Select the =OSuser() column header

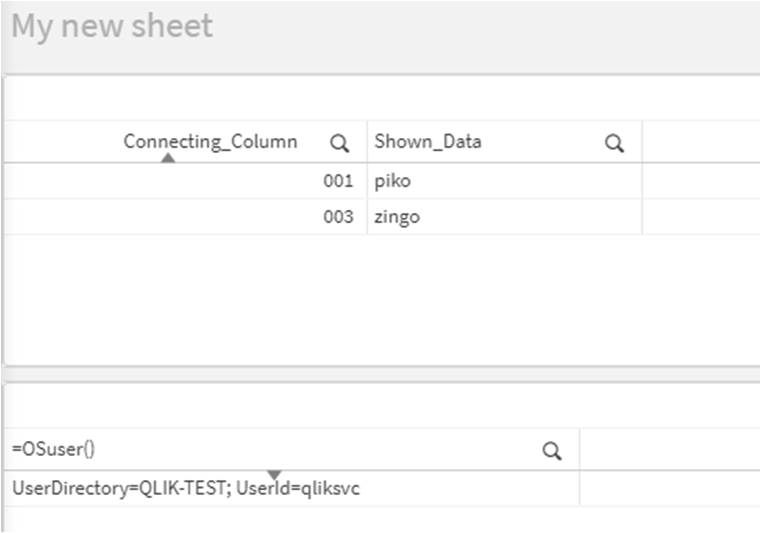[x=53, y=449]
